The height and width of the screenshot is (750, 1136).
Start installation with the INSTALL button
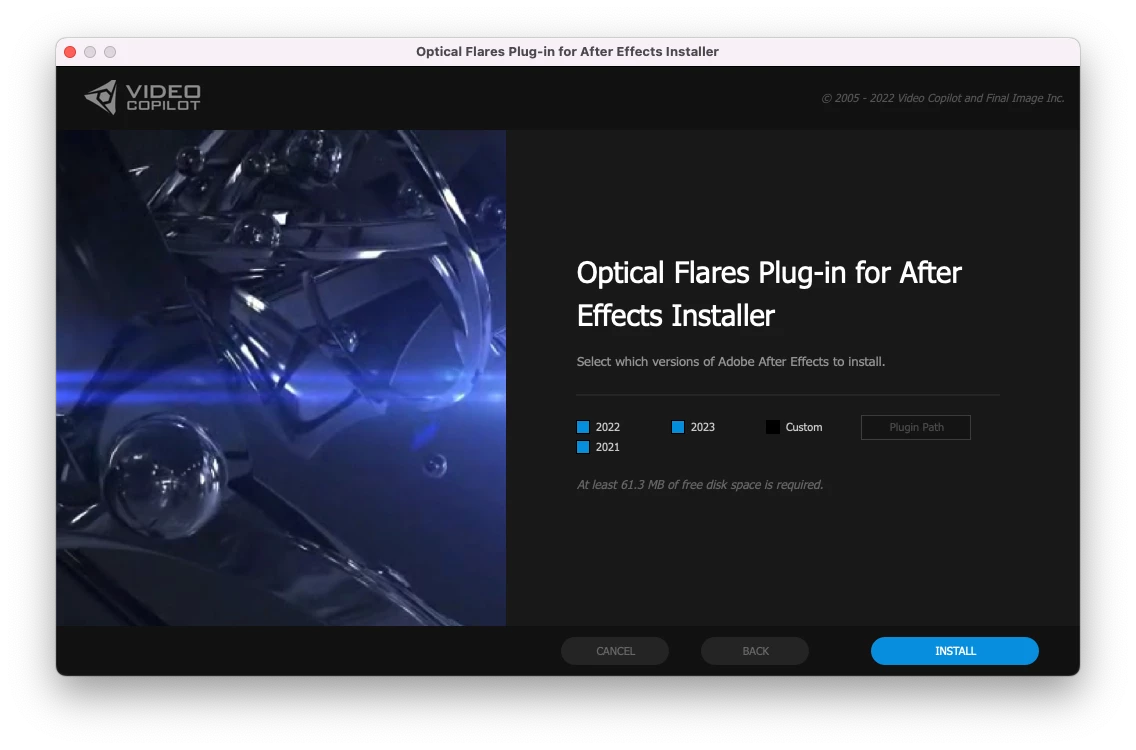point(954,651)
